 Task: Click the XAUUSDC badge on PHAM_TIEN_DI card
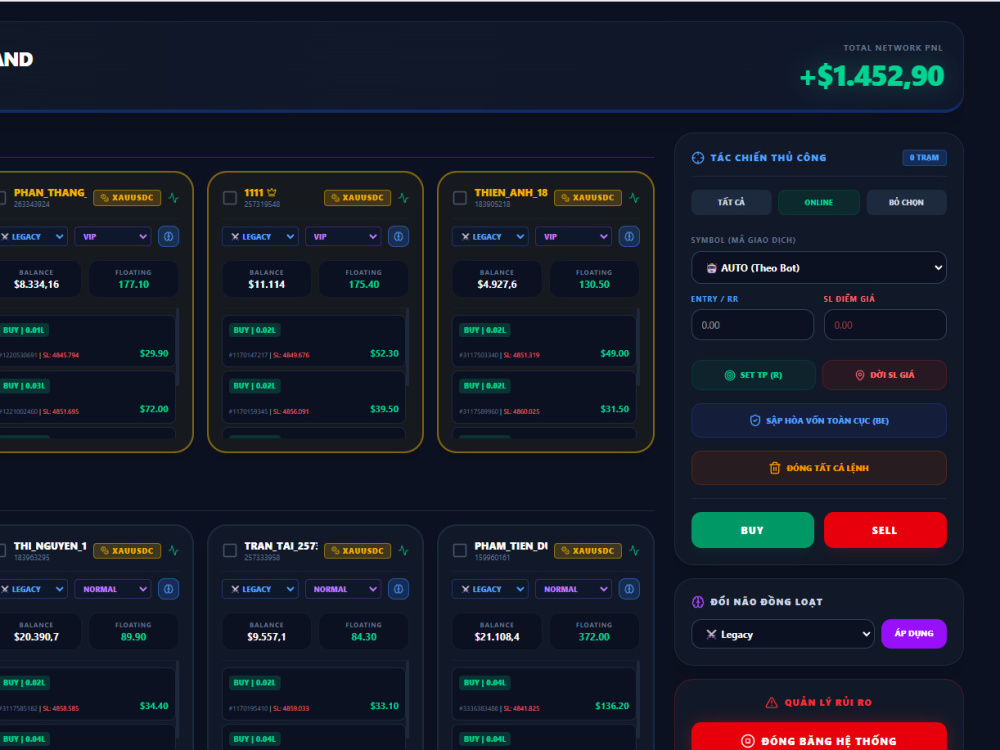pos(587,550)
